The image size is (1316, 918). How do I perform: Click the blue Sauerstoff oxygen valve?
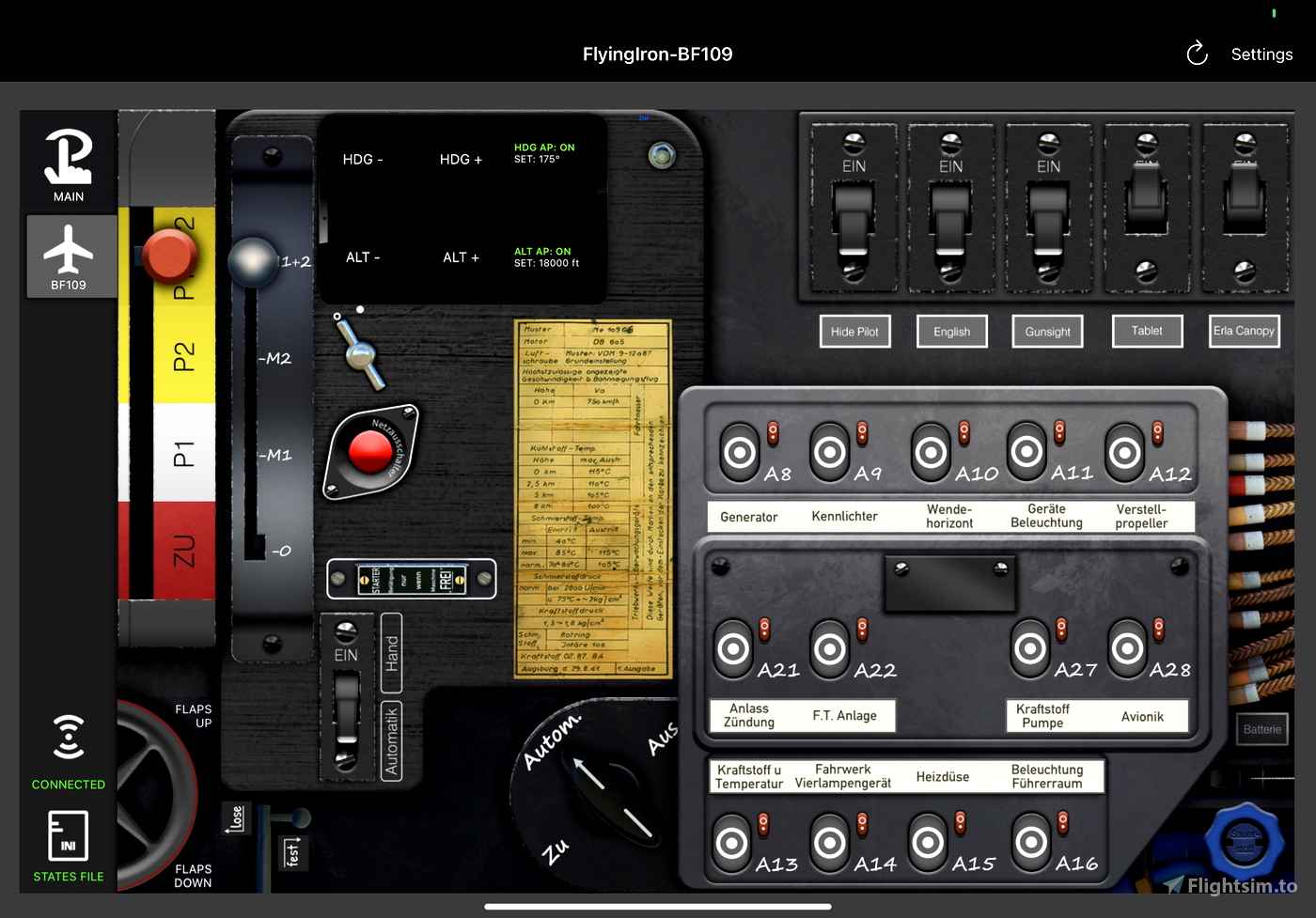pyautogui.click(x=1245, y=841)
